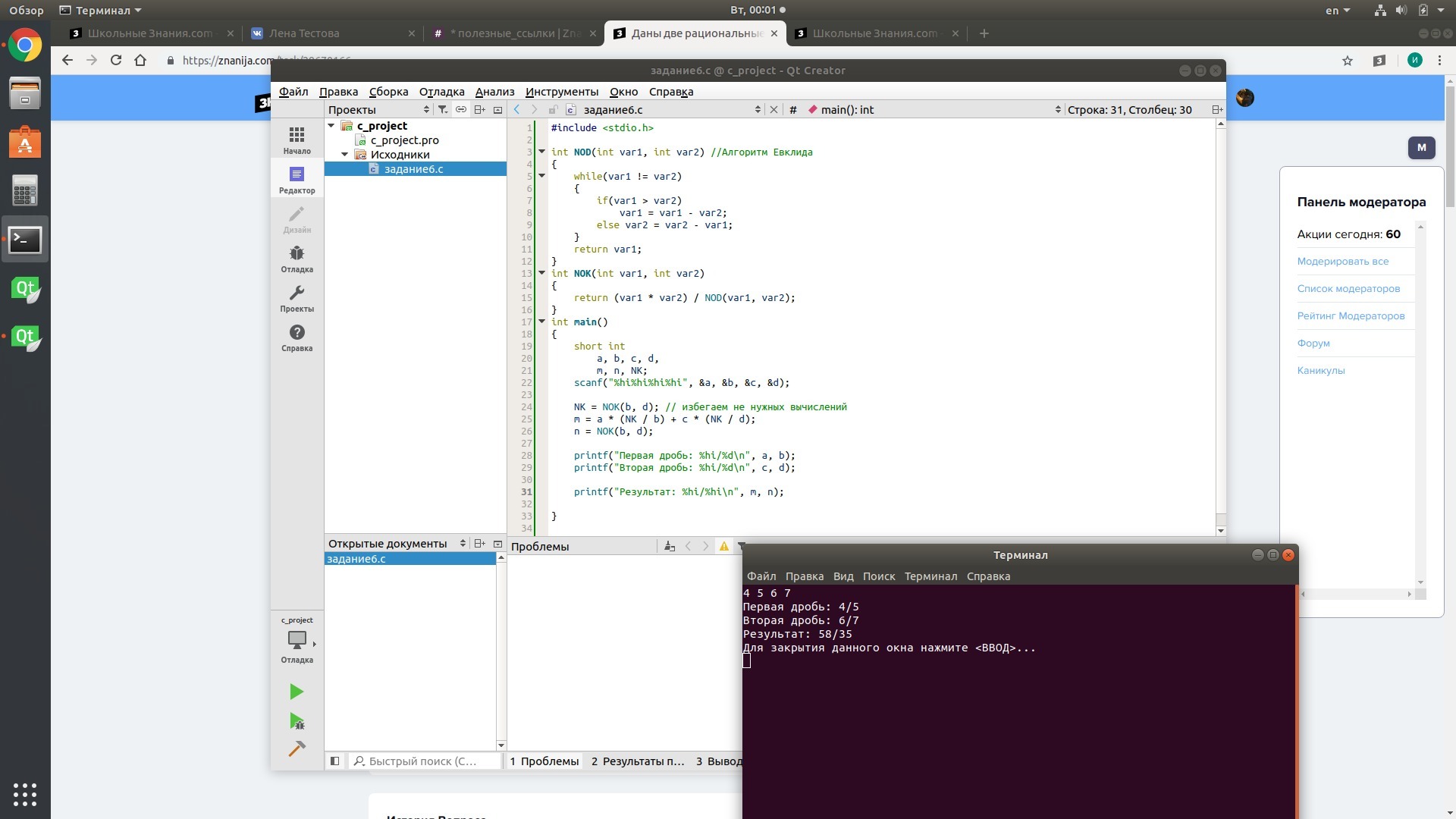Toggle warnings filter in Problems pane

click(724, 547)
